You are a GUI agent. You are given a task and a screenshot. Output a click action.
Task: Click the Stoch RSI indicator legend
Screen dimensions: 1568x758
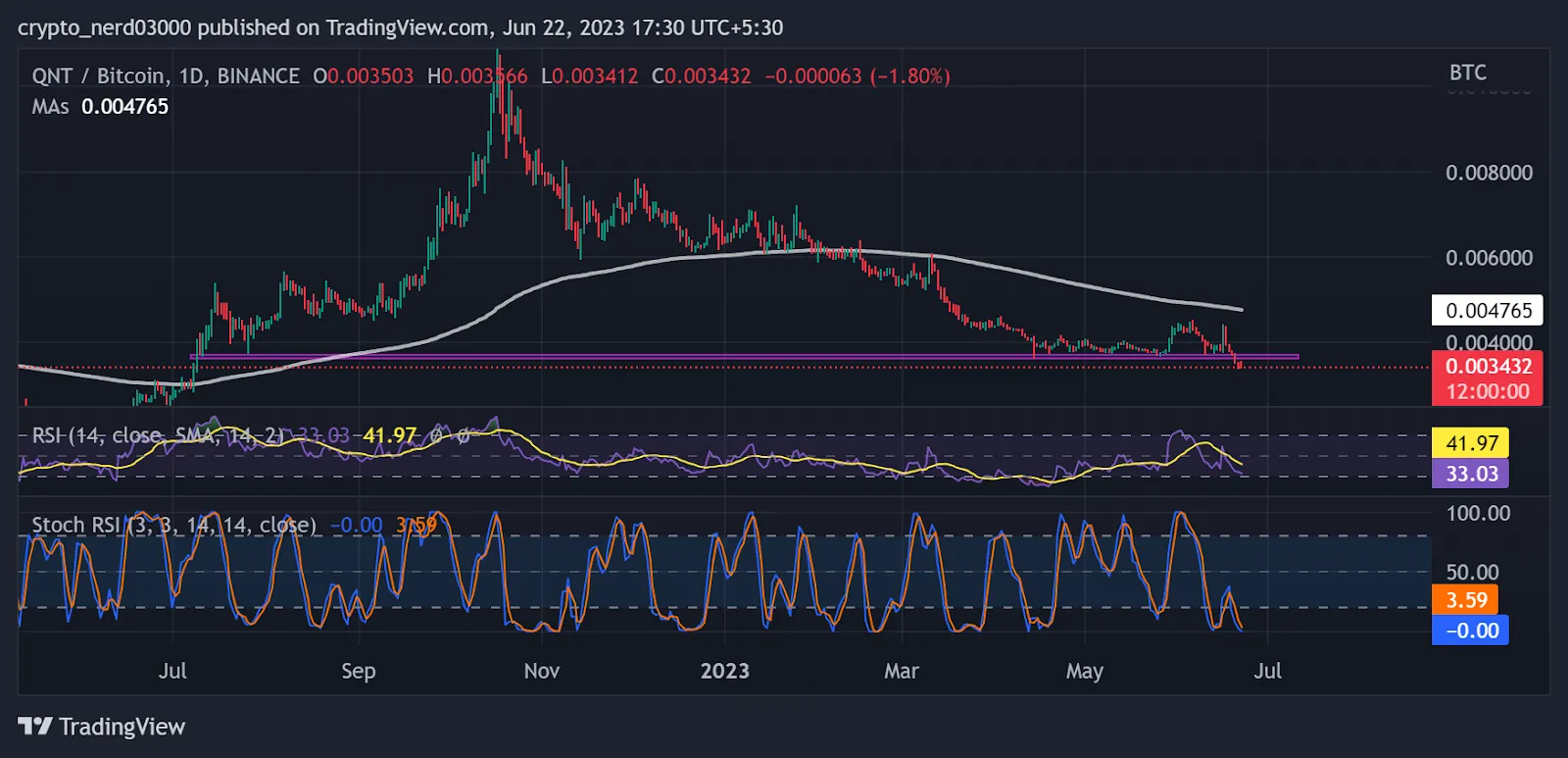(x=174, y=525)
